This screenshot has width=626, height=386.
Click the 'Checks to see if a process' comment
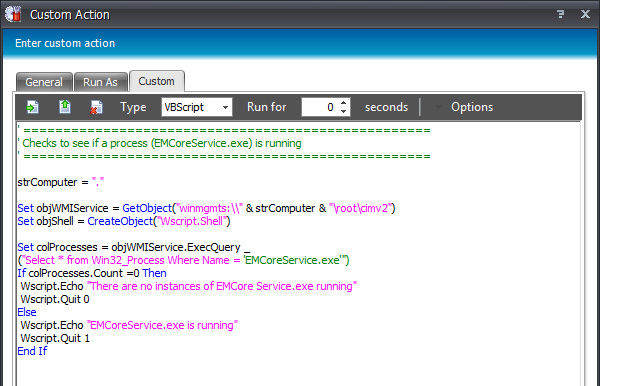[x=160, y=143]
